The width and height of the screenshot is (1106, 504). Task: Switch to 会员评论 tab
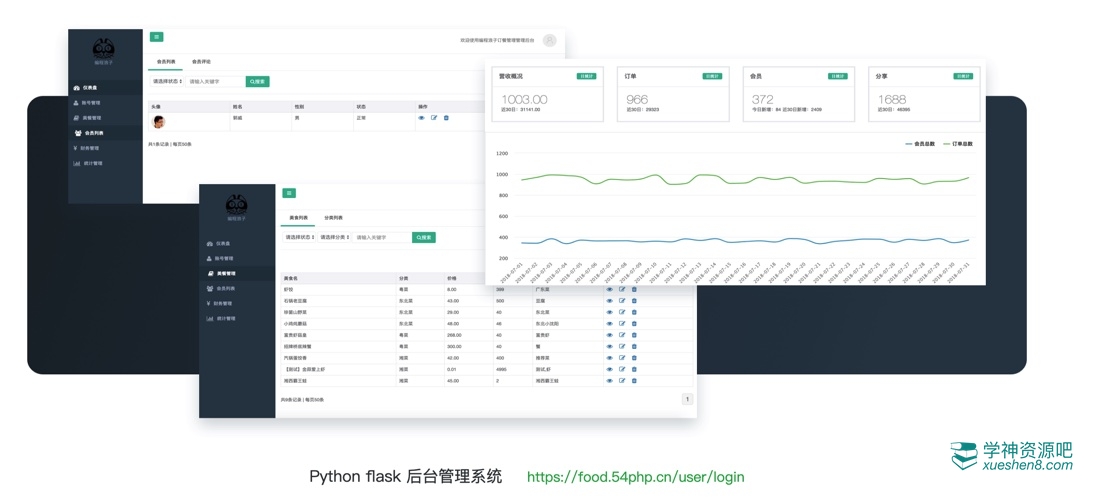coord(201,62)
